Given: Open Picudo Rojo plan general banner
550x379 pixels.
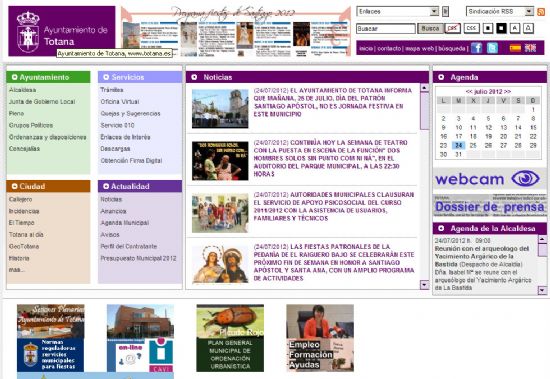Looking at the screenshot, I should click(x=230, y=338).
